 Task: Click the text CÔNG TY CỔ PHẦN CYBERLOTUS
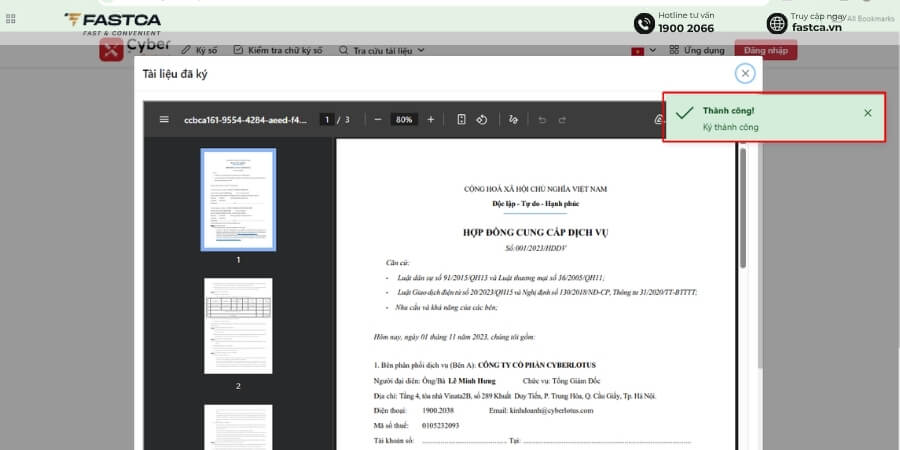tap(537, 365)
